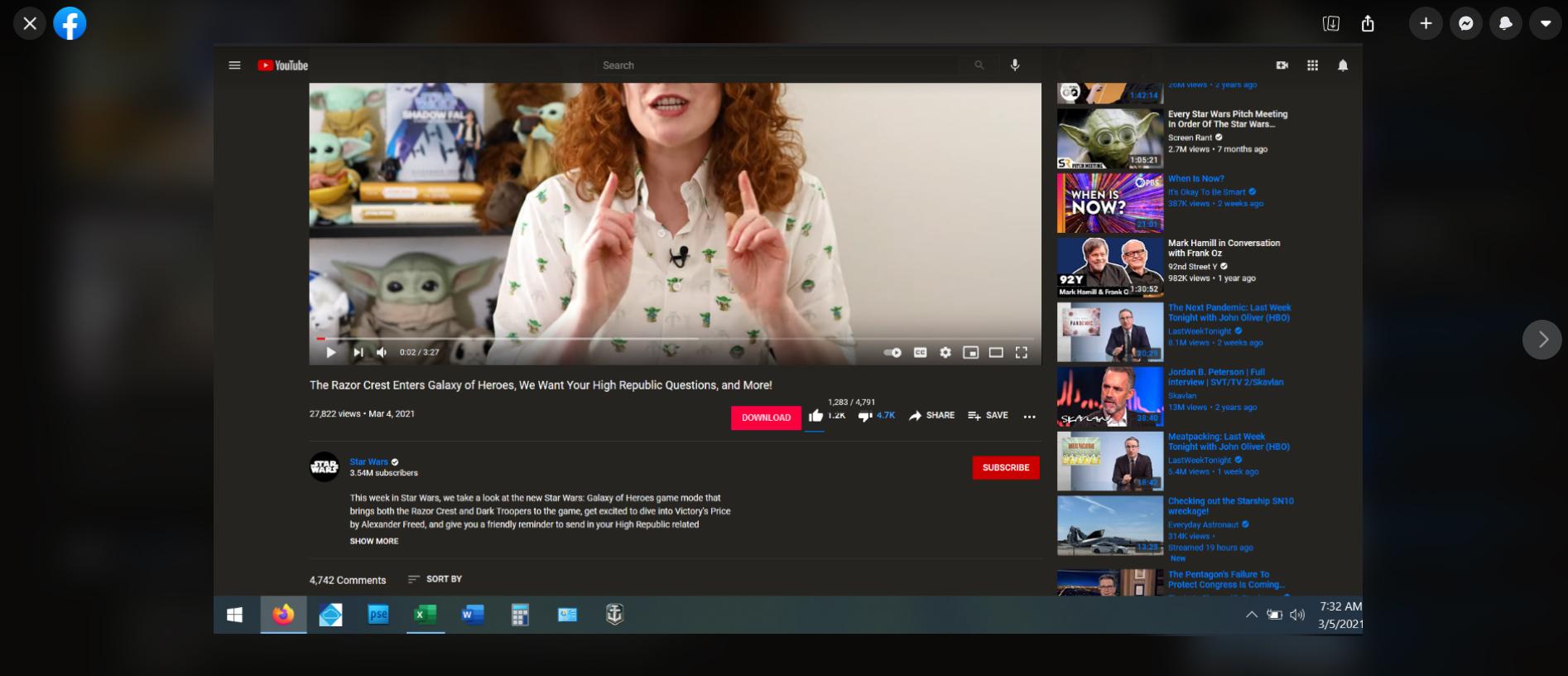Screen dimensions: 1568x676
Task: Open the YouTube apps grid
Action: pos(1313,65)
